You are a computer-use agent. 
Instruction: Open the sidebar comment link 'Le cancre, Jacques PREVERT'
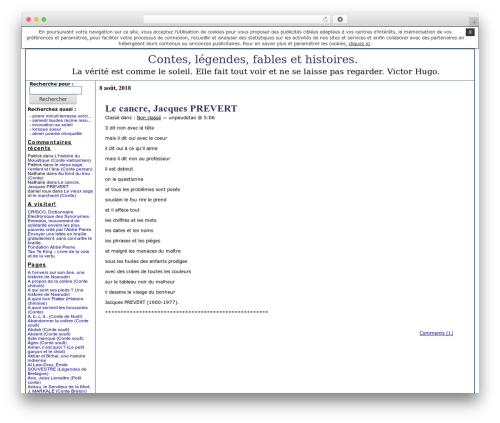[x=53, y=184]
